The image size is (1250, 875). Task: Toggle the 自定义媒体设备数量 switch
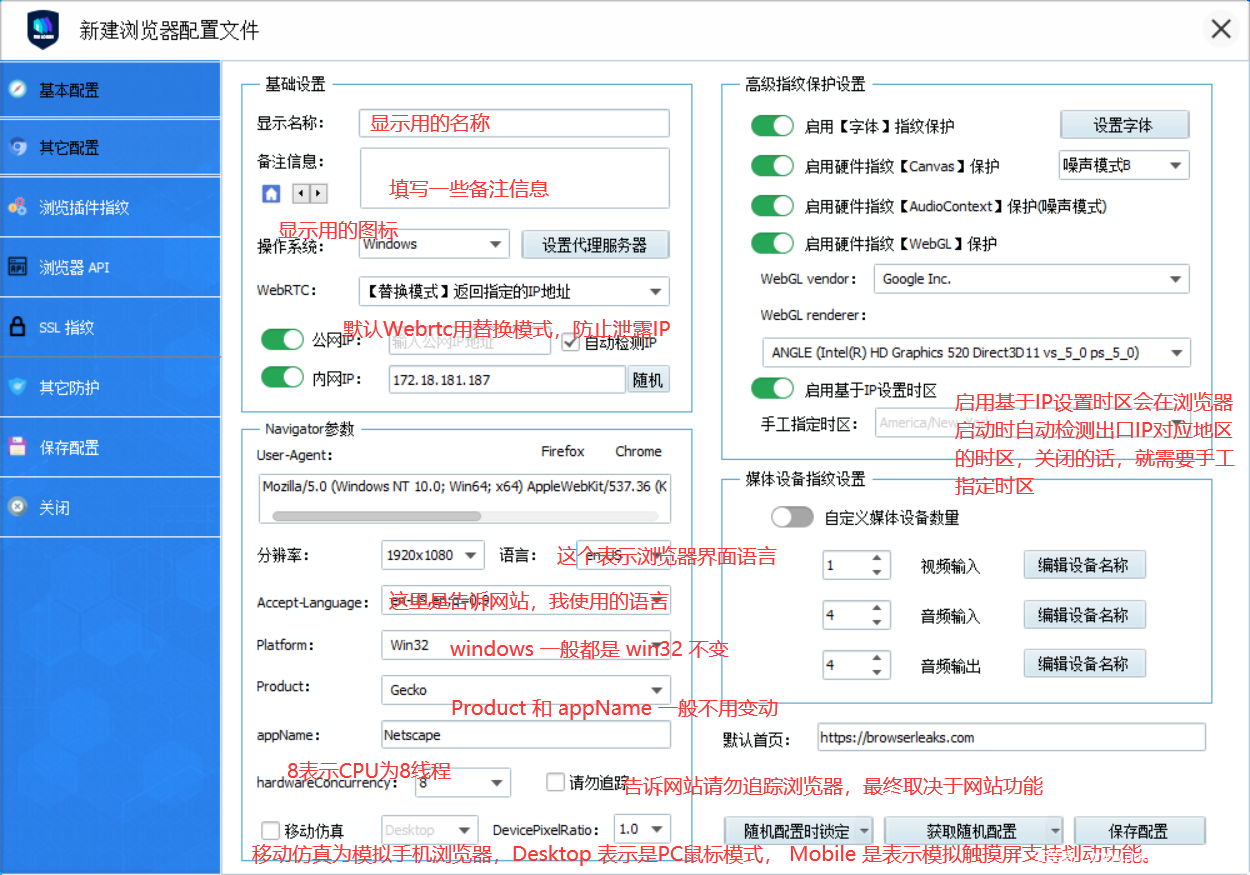(x=792, y=517)
